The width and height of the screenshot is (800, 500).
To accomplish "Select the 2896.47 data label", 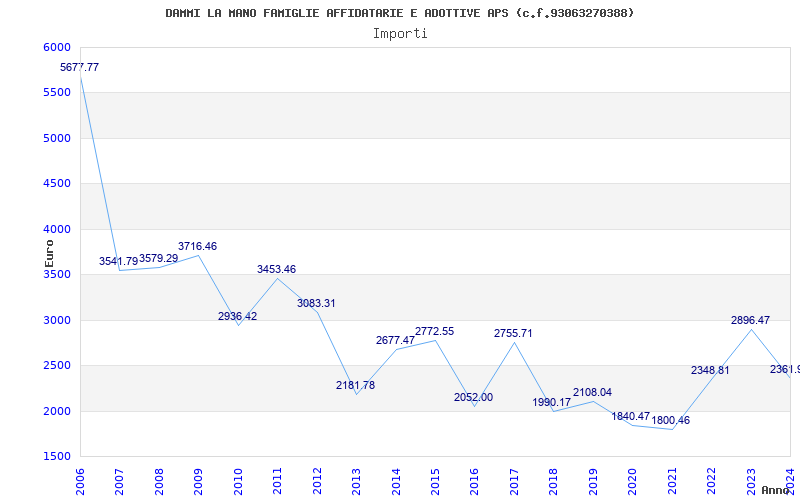I will 751,320.
